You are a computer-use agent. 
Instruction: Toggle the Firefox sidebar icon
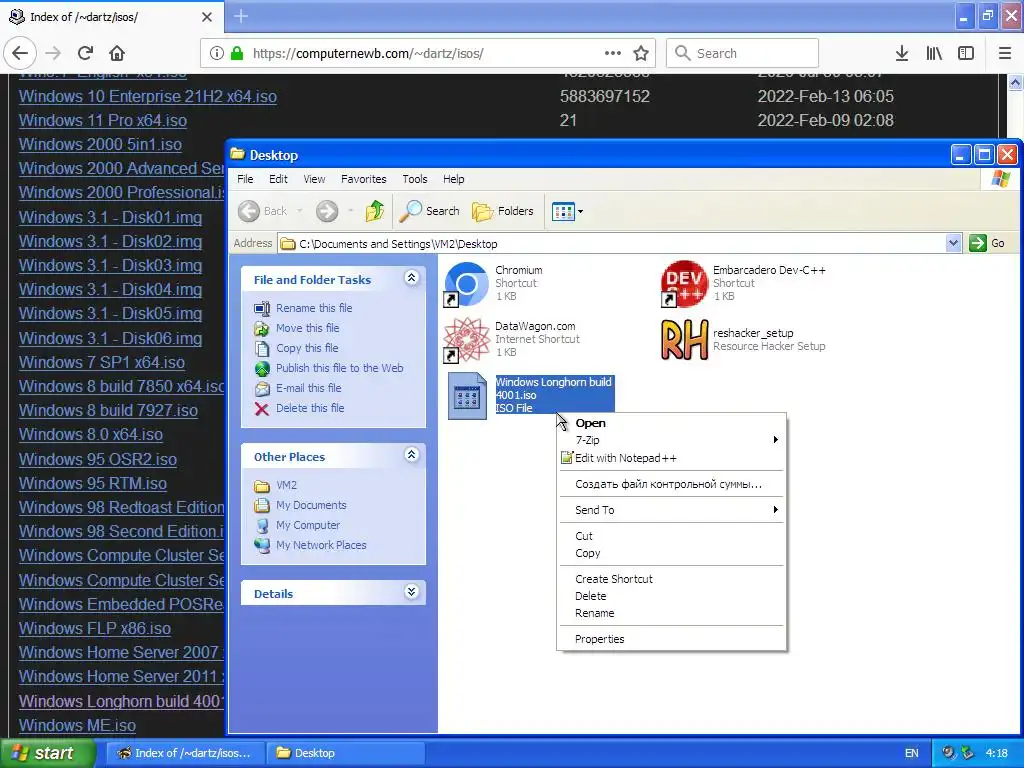tap(966, 53)
